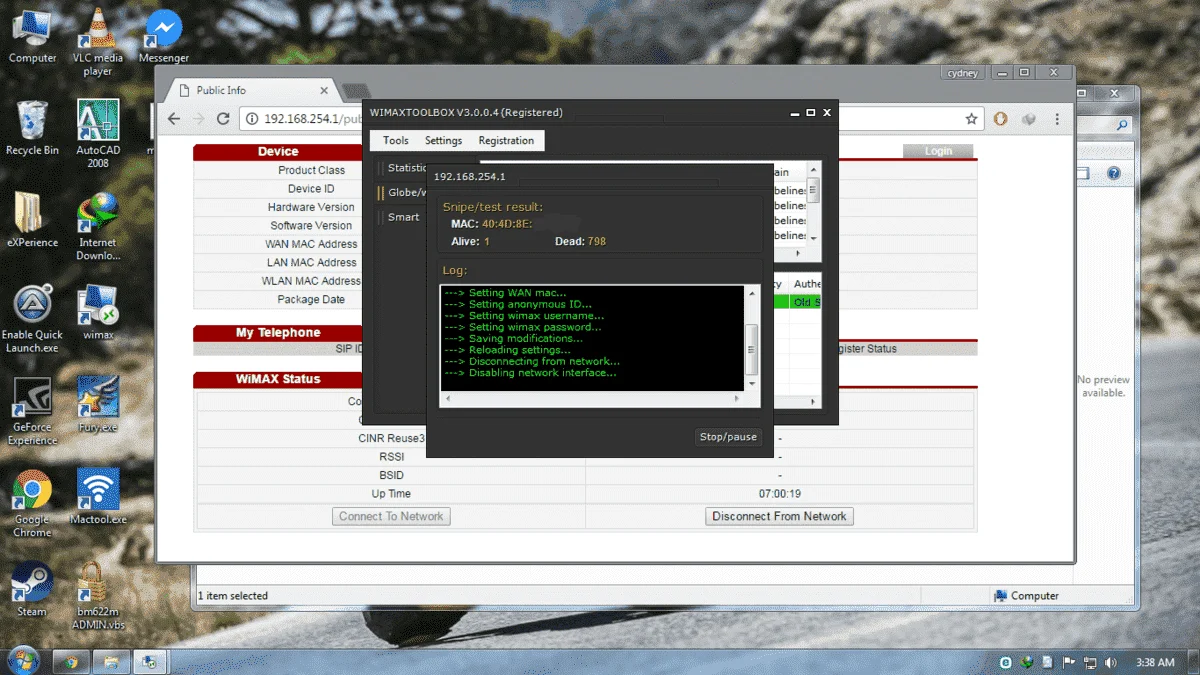This screenshot has width=1200, height=675.
Task: Click Log horizontal scrollbar right arrow
Action: (x=738, y=399)
